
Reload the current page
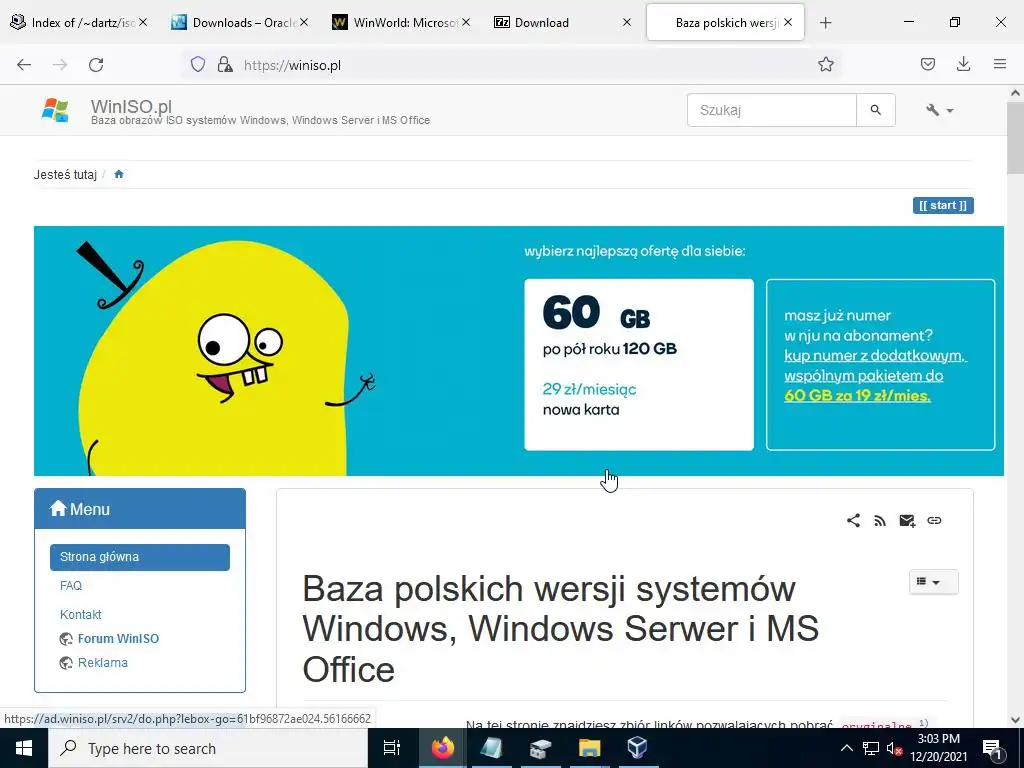point(96,65)
